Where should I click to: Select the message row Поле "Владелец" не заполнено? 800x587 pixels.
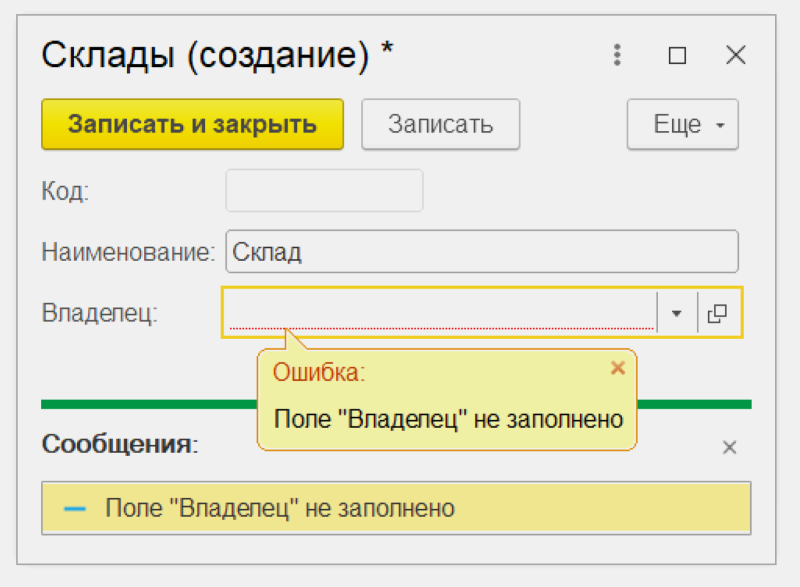[x=396, y=508]
